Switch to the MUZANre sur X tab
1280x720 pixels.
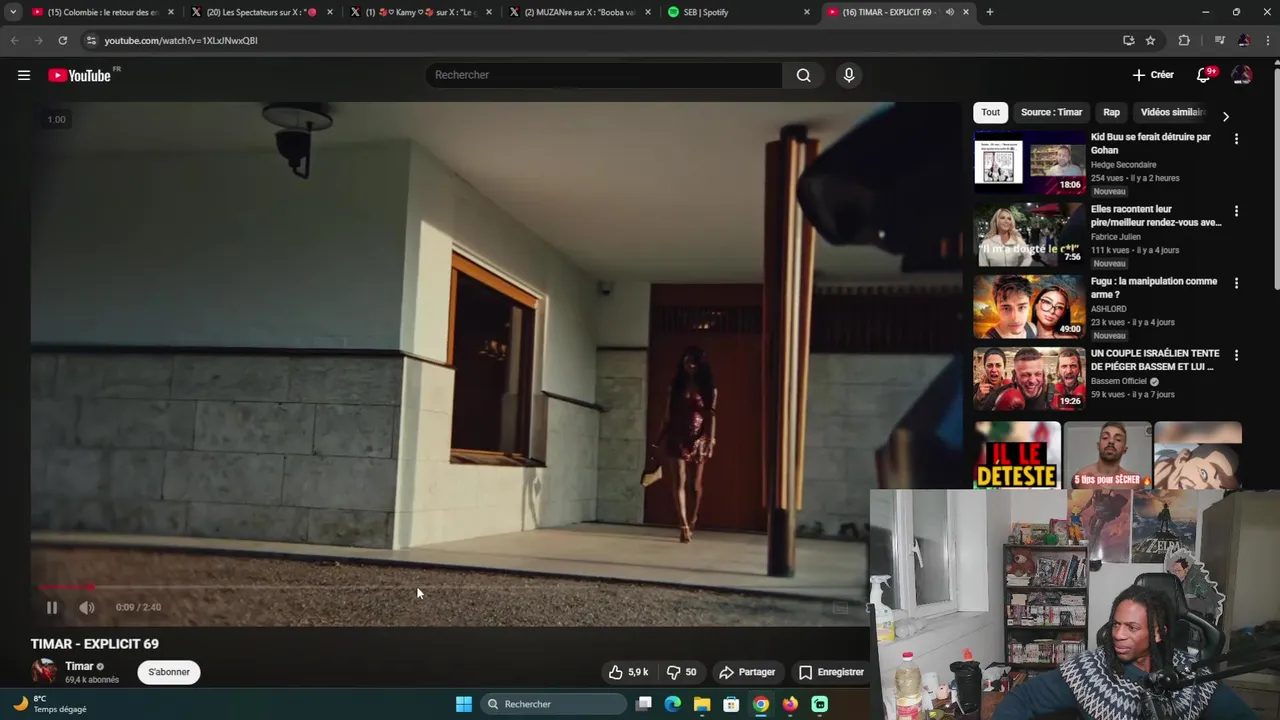coord(580,12)
